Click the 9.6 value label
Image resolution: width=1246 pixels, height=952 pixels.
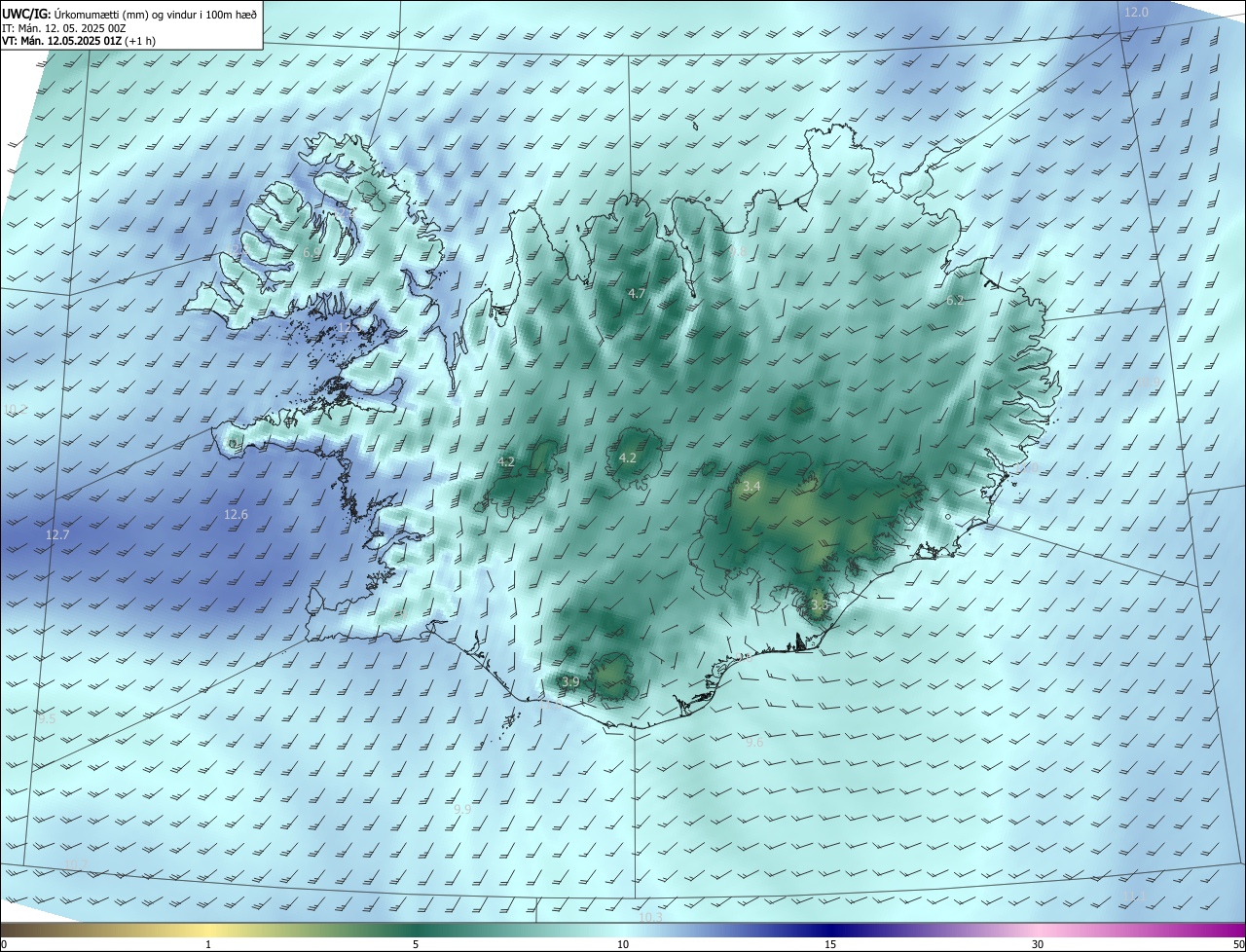pos(754,742)
